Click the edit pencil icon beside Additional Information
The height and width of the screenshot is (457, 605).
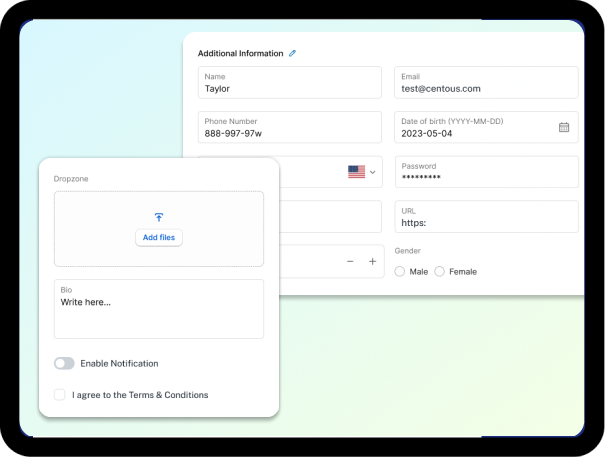pos(292,53)
